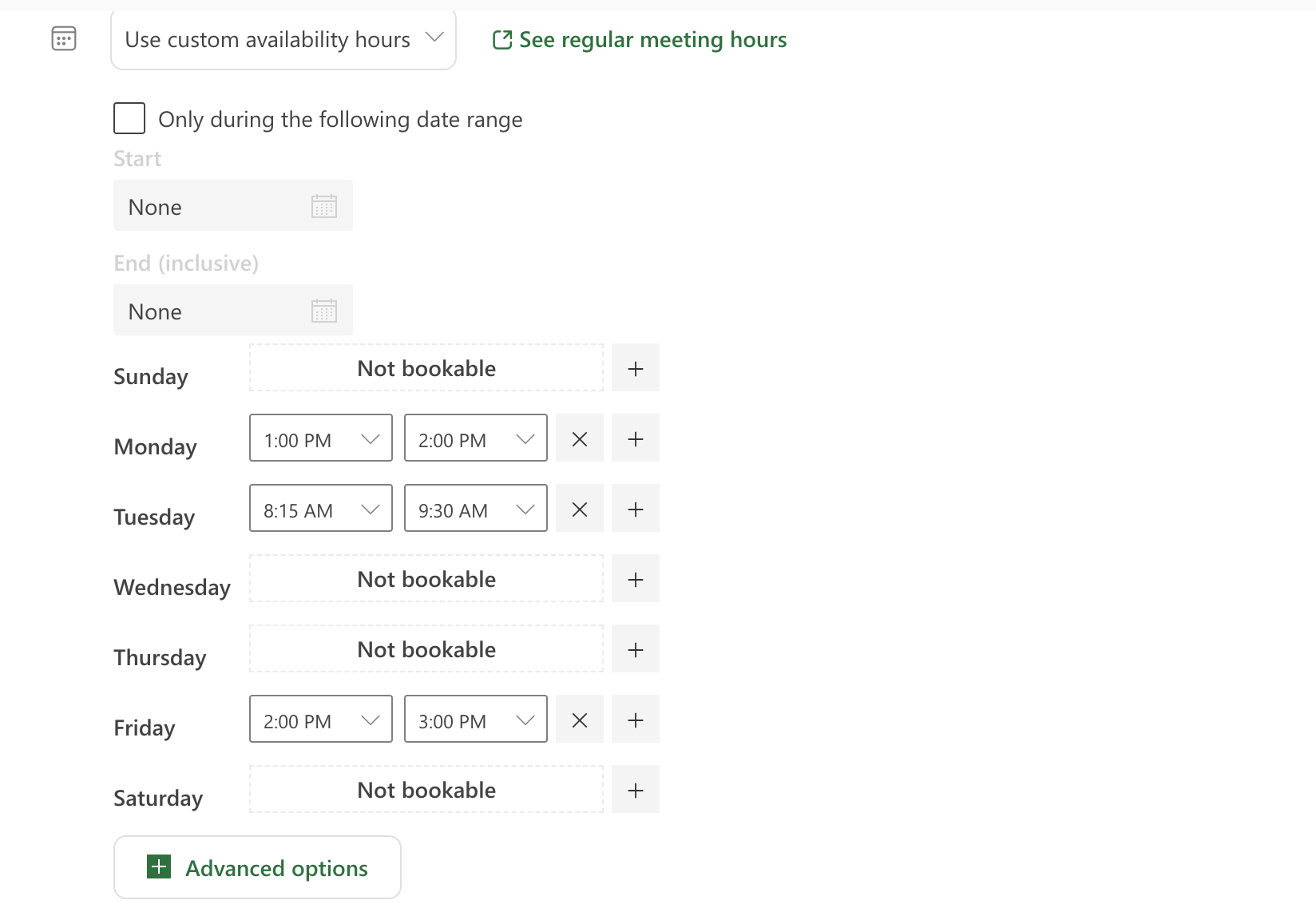This screenshot has width=1316, height=912.
Task: Change Friday end time from 3:00 PM
Action: click(x=476, y=720)
